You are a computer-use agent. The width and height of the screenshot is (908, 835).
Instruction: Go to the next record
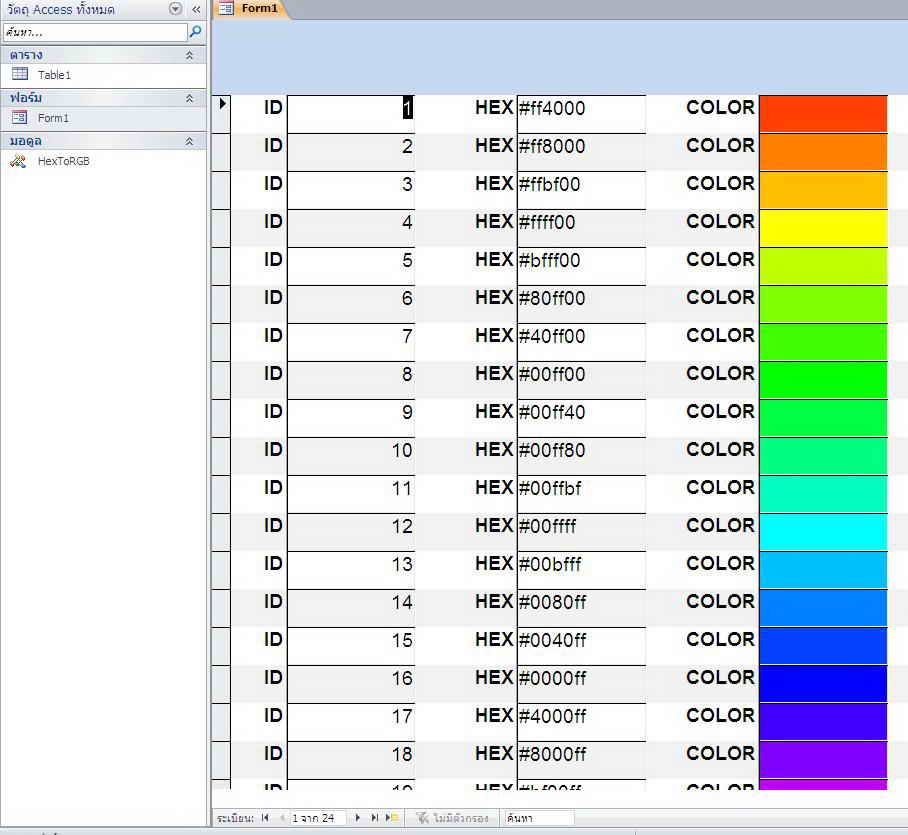pos(357,818)
